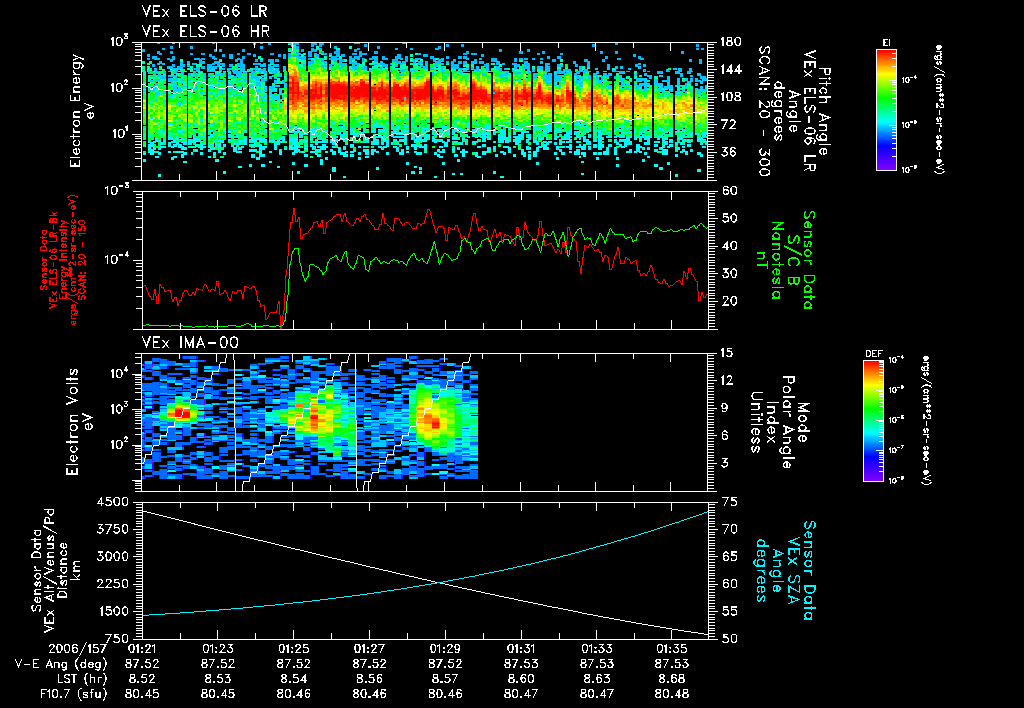Click the 'Mode Polar Angle Index Unitless' label

[779, 422]
